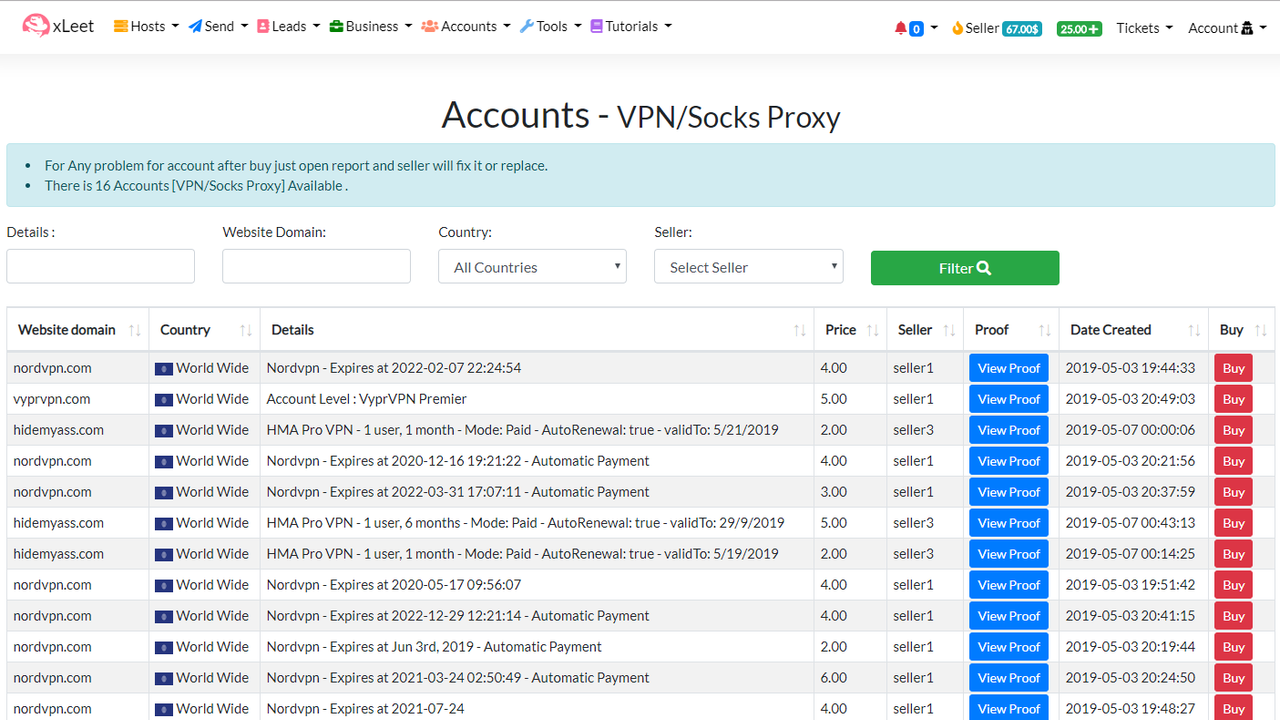Buy Nordvpn expiring 2021-03-24 account
Viewport: 1280px width, 720px height.
coord(1234,678)
